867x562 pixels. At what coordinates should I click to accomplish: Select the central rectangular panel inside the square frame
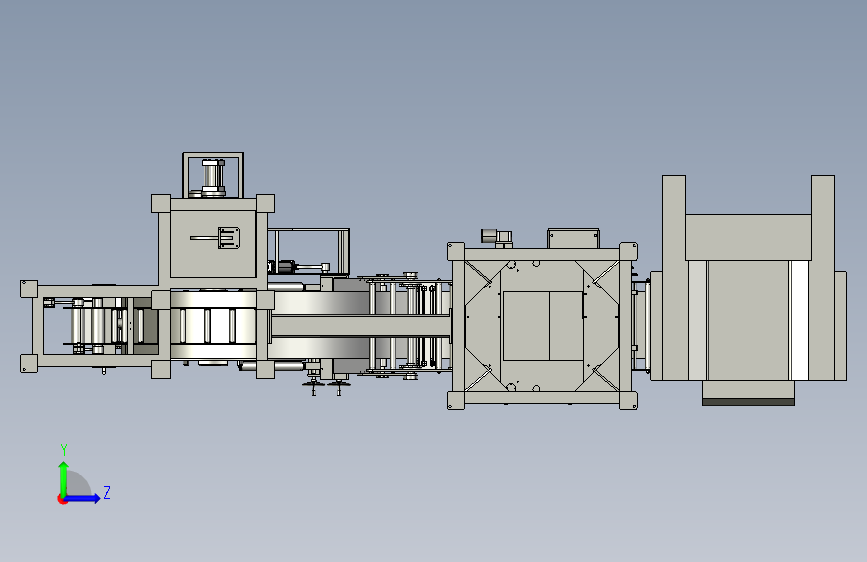(543, 326)
